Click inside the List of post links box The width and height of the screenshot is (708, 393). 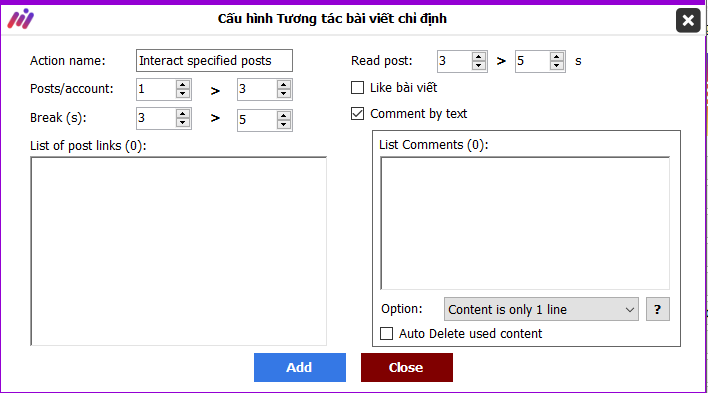(x=178, y=251)
